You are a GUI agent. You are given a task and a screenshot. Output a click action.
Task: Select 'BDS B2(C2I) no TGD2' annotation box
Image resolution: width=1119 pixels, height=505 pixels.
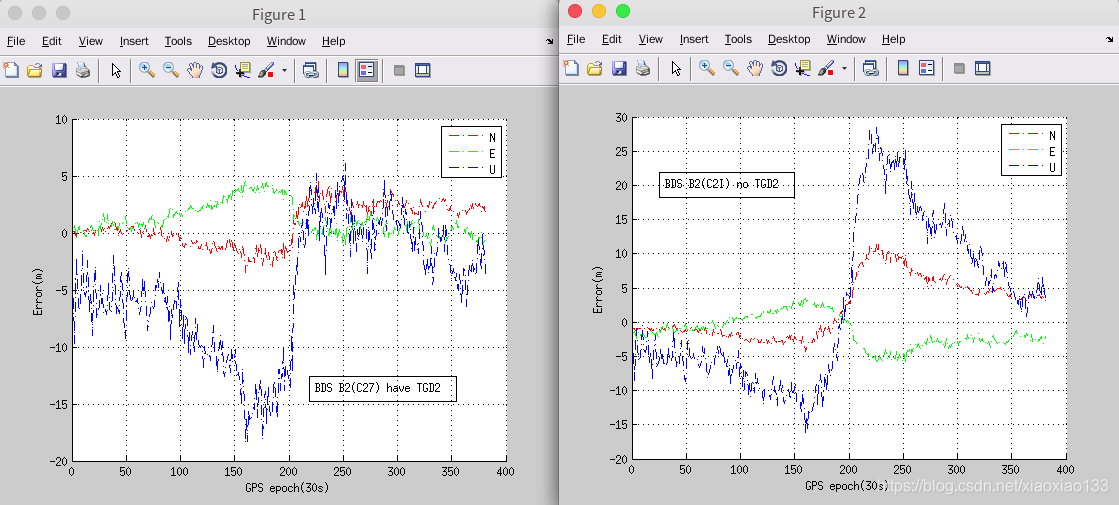point(726,185)
